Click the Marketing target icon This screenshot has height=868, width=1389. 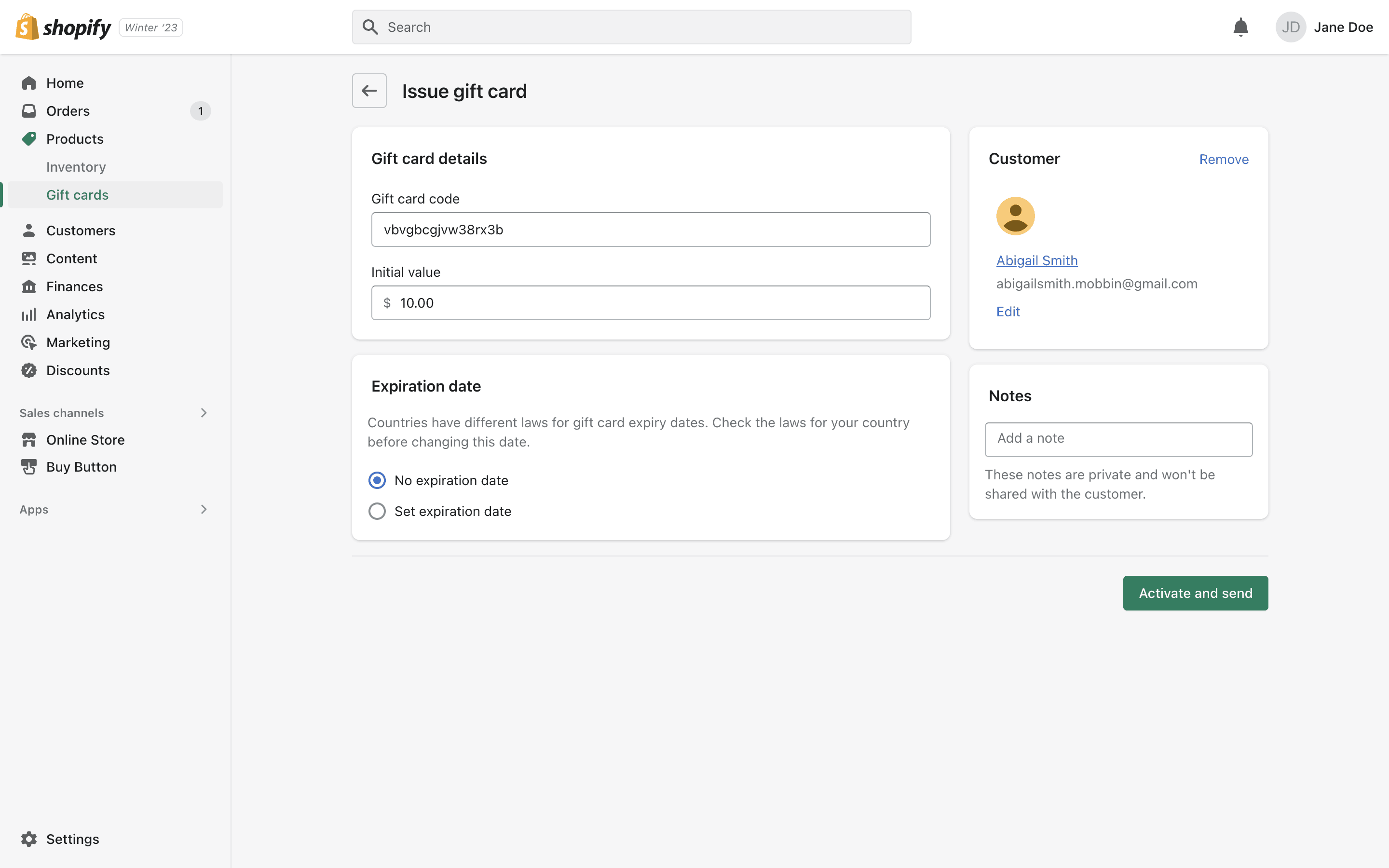pyautogui.click(x=29, y=343)
